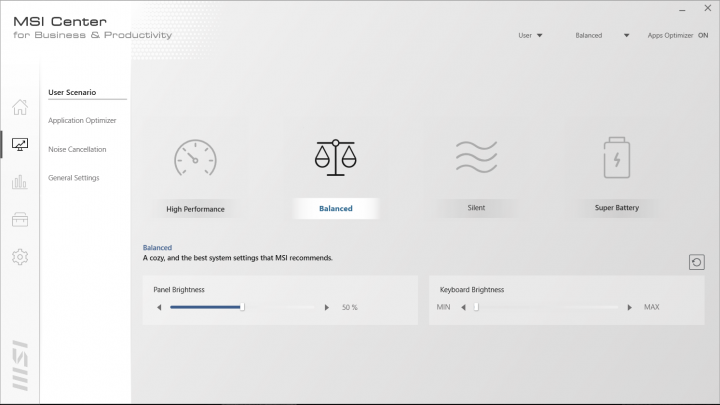The image size is (720, 405).
Task: Reset scenario settings with the restore icon
Action: pos(697,262)
